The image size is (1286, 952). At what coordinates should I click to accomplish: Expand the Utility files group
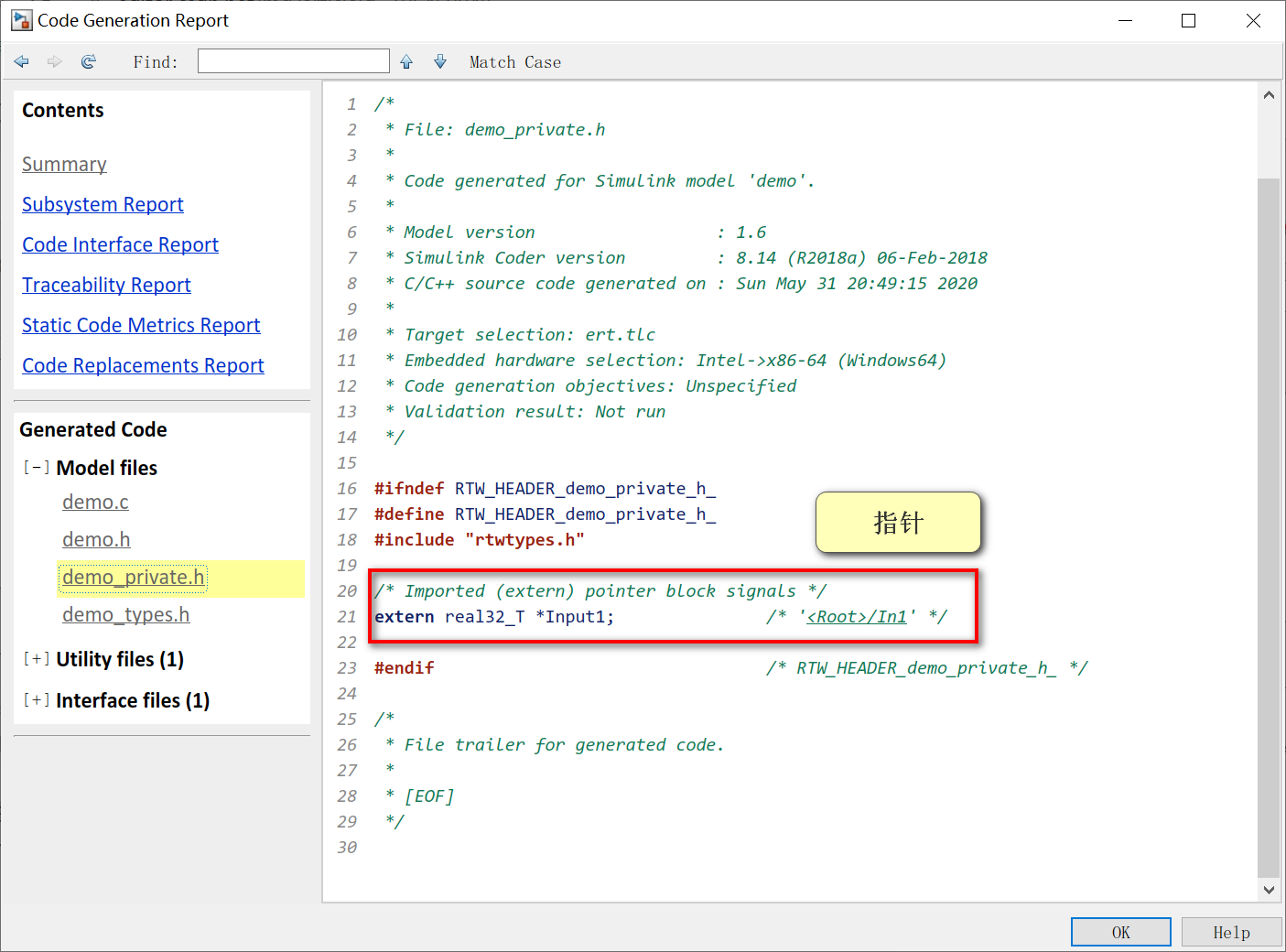pyautogui.click(x=37, y=659)
